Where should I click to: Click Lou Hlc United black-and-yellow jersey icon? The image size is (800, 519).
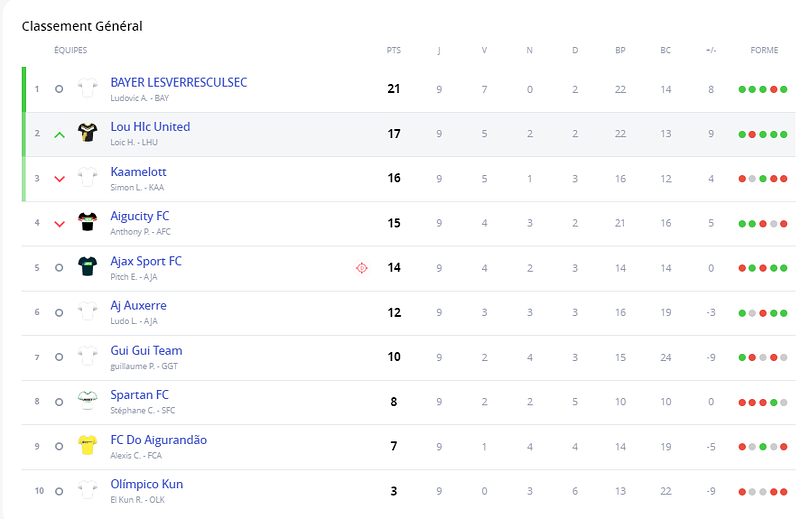(x=87, y=133)
